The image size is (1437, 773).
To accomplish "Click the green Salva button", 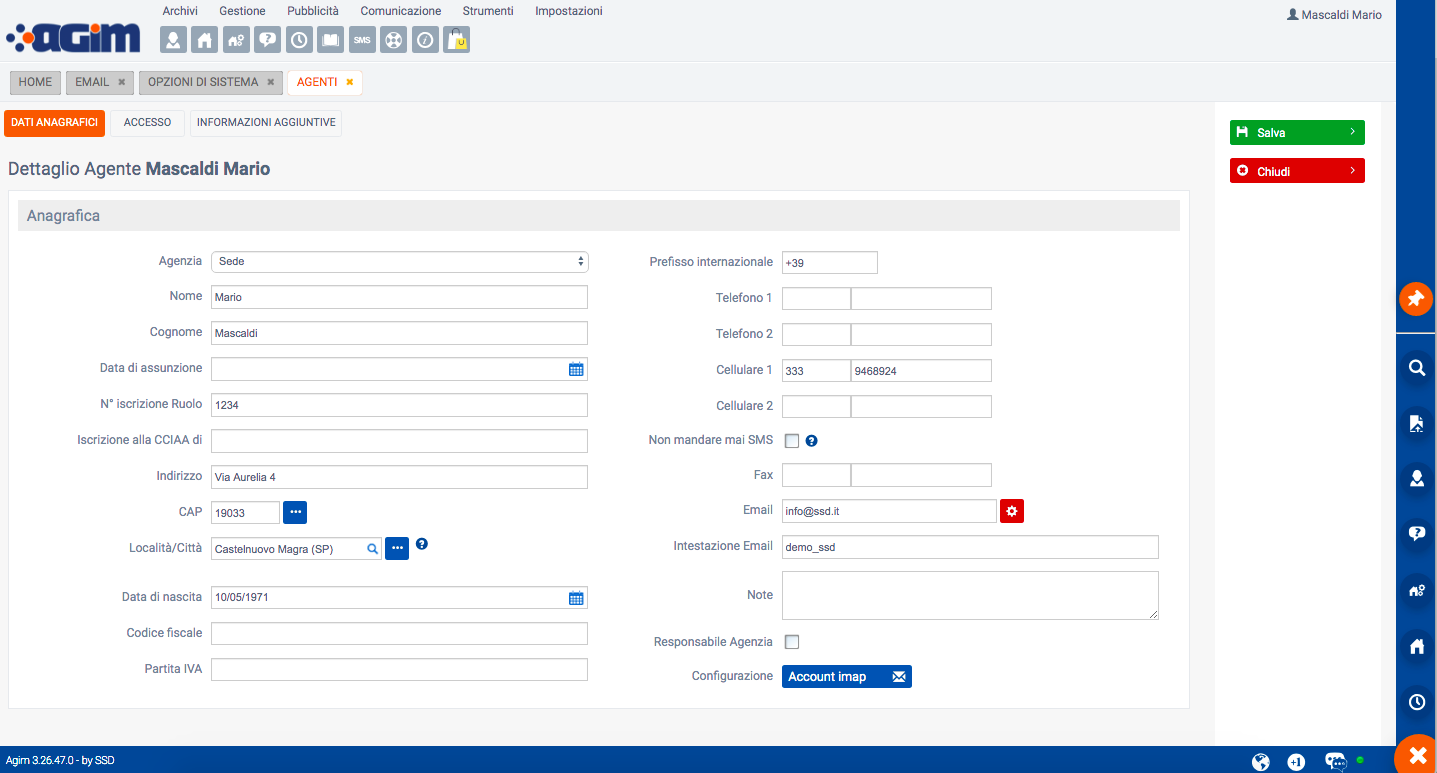I will [1297, 132].
